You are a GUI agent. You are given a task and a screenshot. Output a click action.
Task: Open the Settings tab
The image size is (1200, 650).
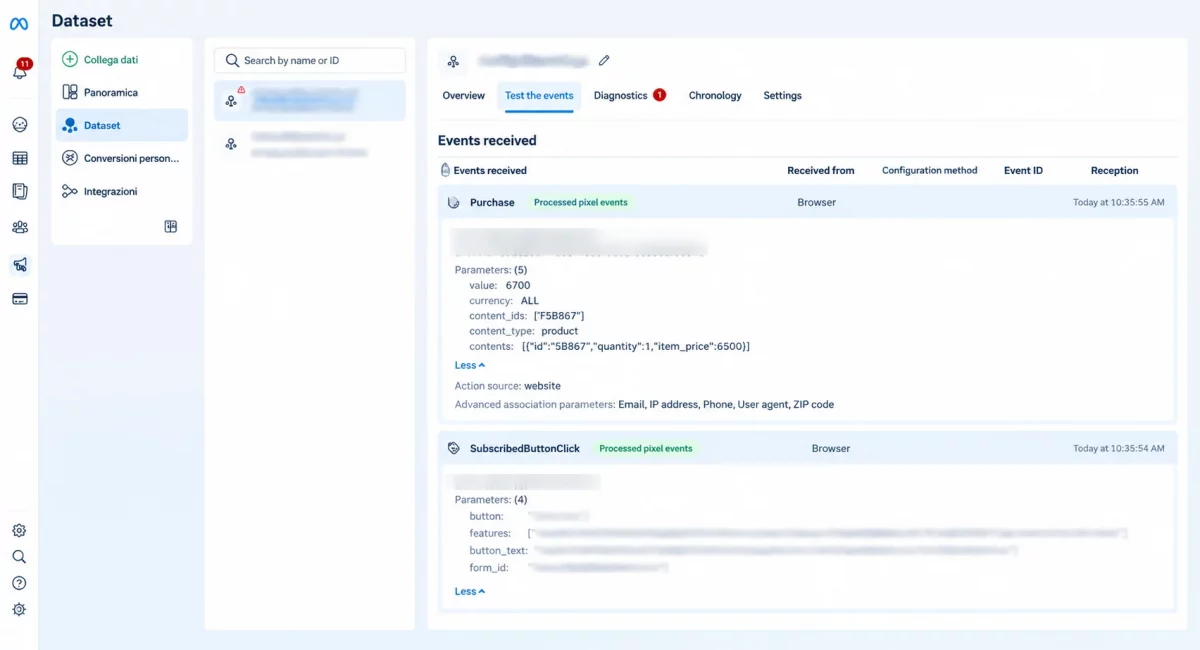(x=782, y=96)
